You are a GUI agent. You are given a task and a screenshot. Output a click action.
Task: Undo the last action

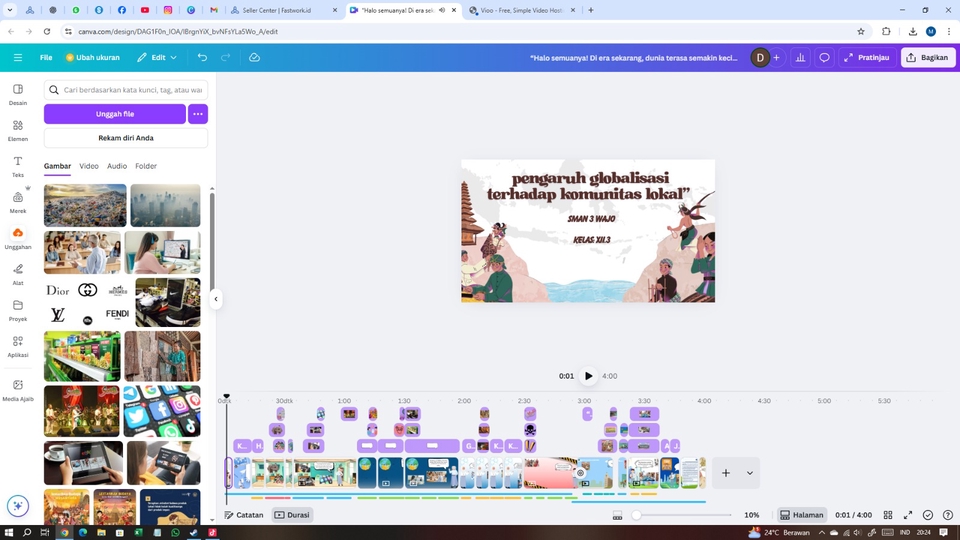tap(202, 58)
